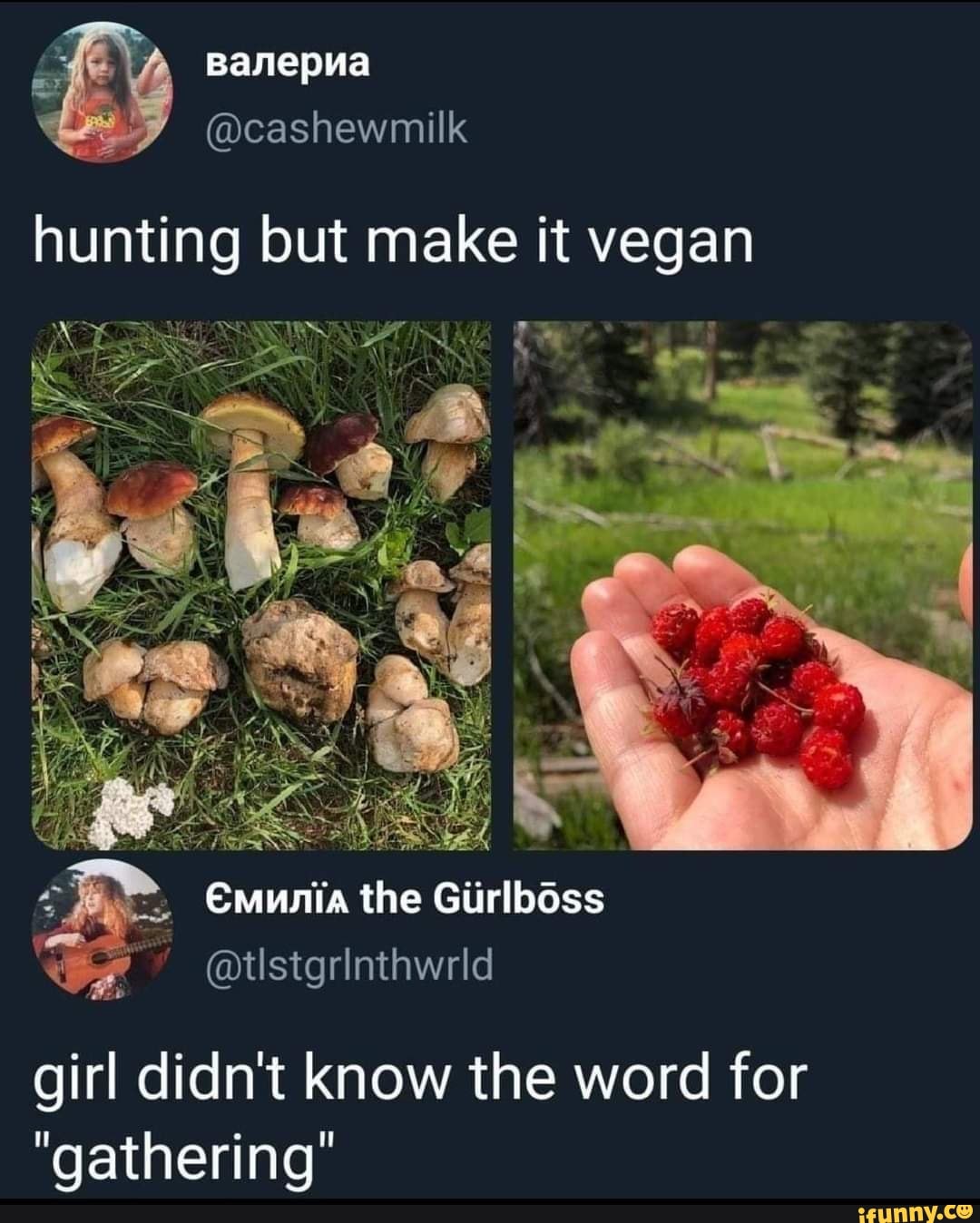Image resolution: width=980 pixels, height=1223 pixels.
Task: Open the mushrooms photo
Action: pos(261,585)
